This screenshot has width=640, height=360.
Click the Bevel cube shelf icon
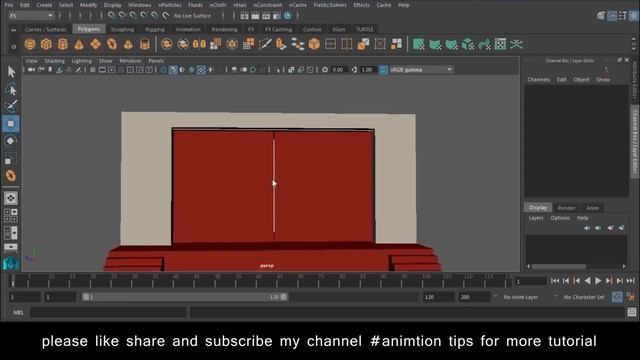[314, 44]
